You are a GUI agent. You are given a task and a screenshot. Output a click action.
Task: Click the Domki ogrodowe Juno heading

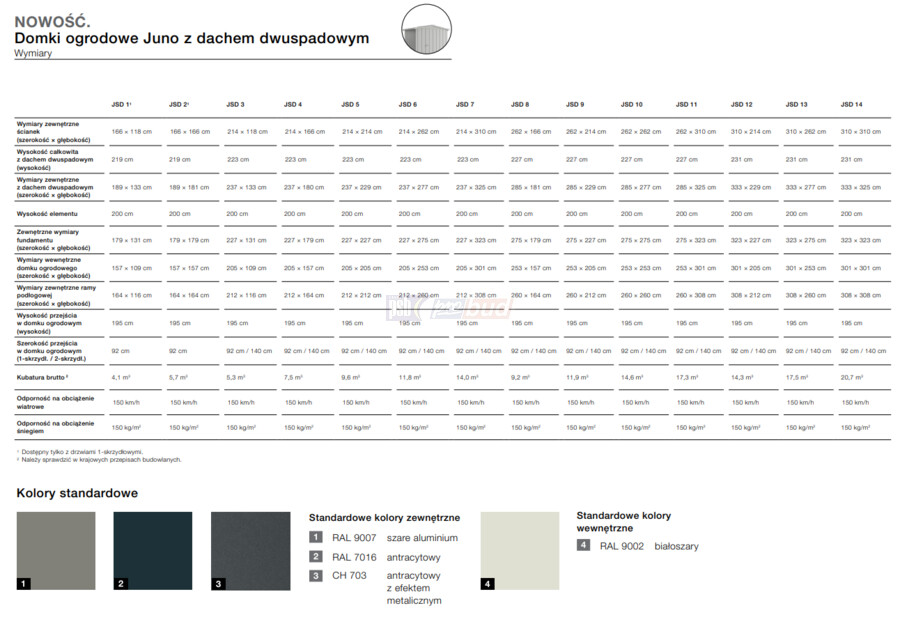(x=191, y=38)
